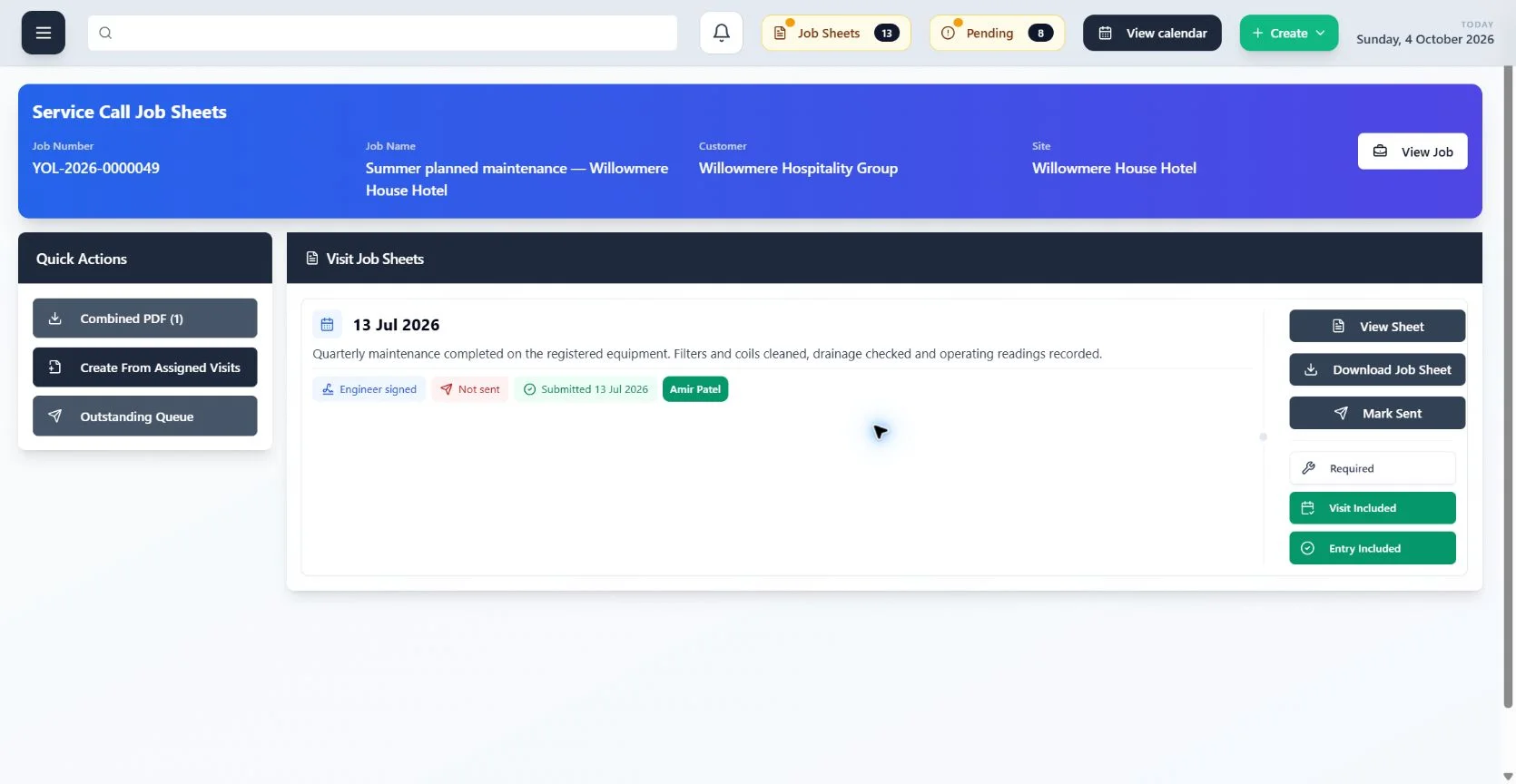The image size is (1516, 784).
Task: Toggle the Entry Included option
Action: [x=1373, y=548]
